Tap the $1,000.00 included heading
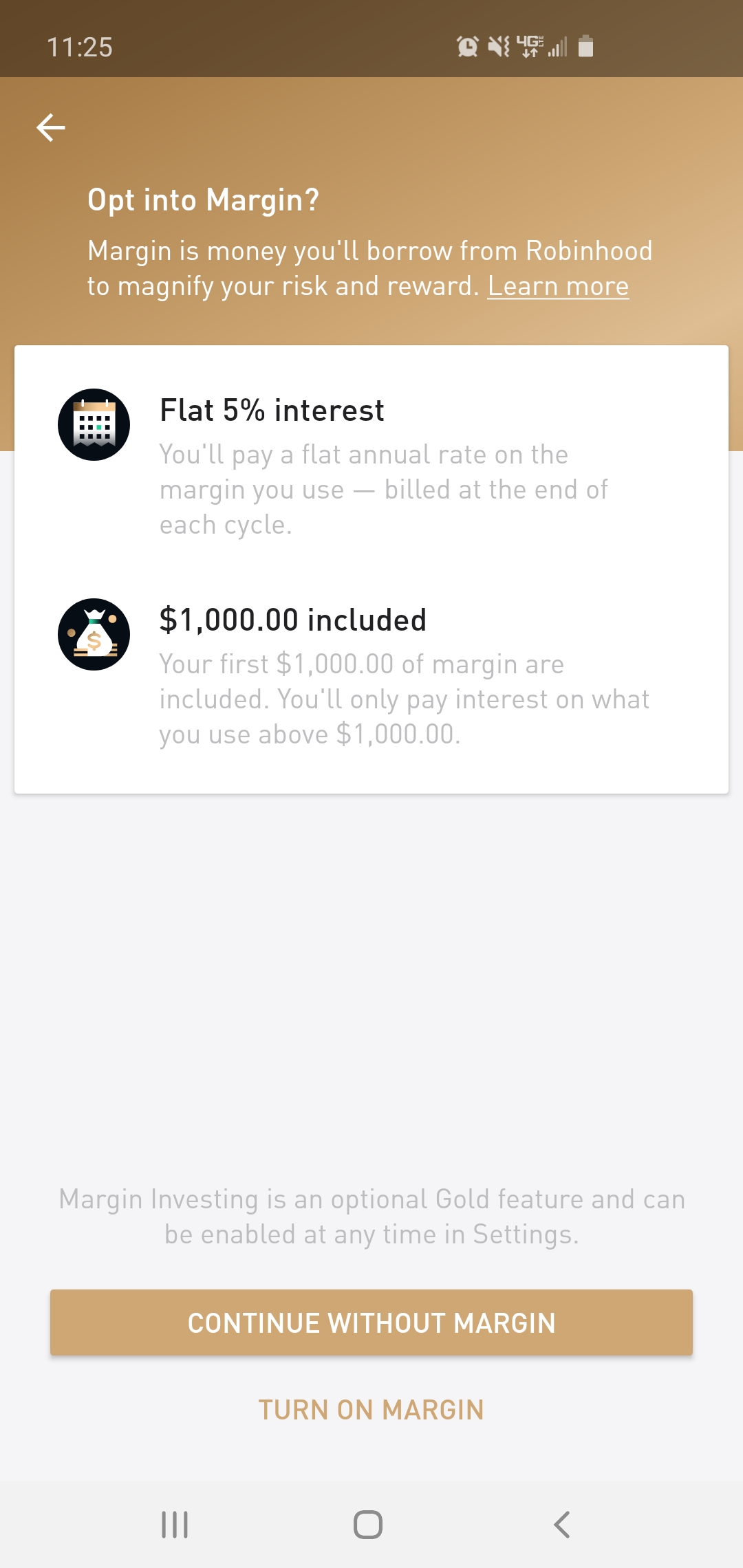Image resolution: width=743 pixels, height=1568 pixels. point(293,620)
